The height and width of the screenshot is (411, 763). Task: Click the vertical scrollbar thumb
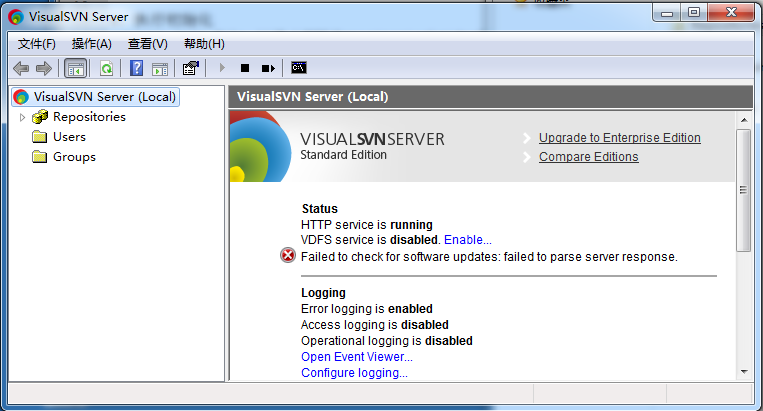(744, 190)
